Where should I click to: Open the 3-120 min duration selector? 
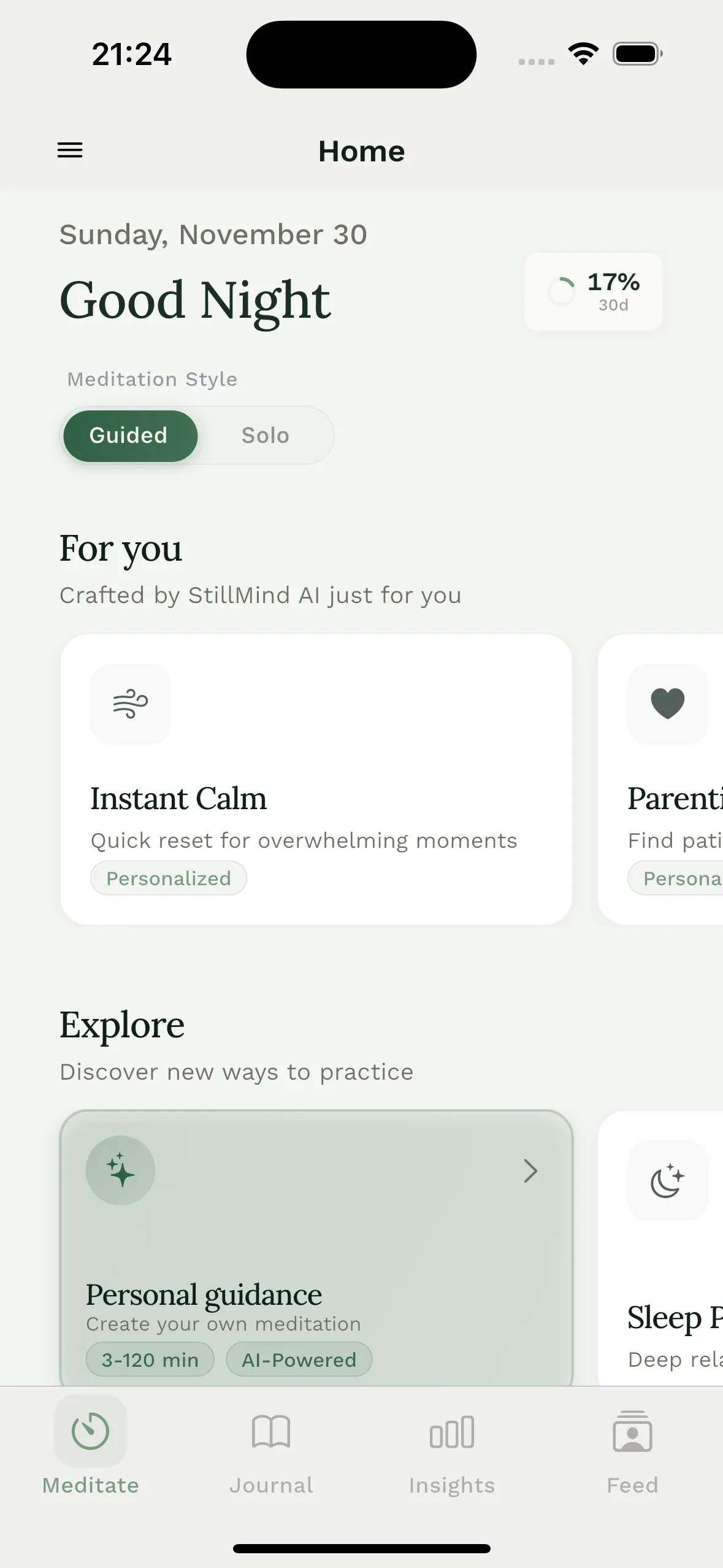149,1359
